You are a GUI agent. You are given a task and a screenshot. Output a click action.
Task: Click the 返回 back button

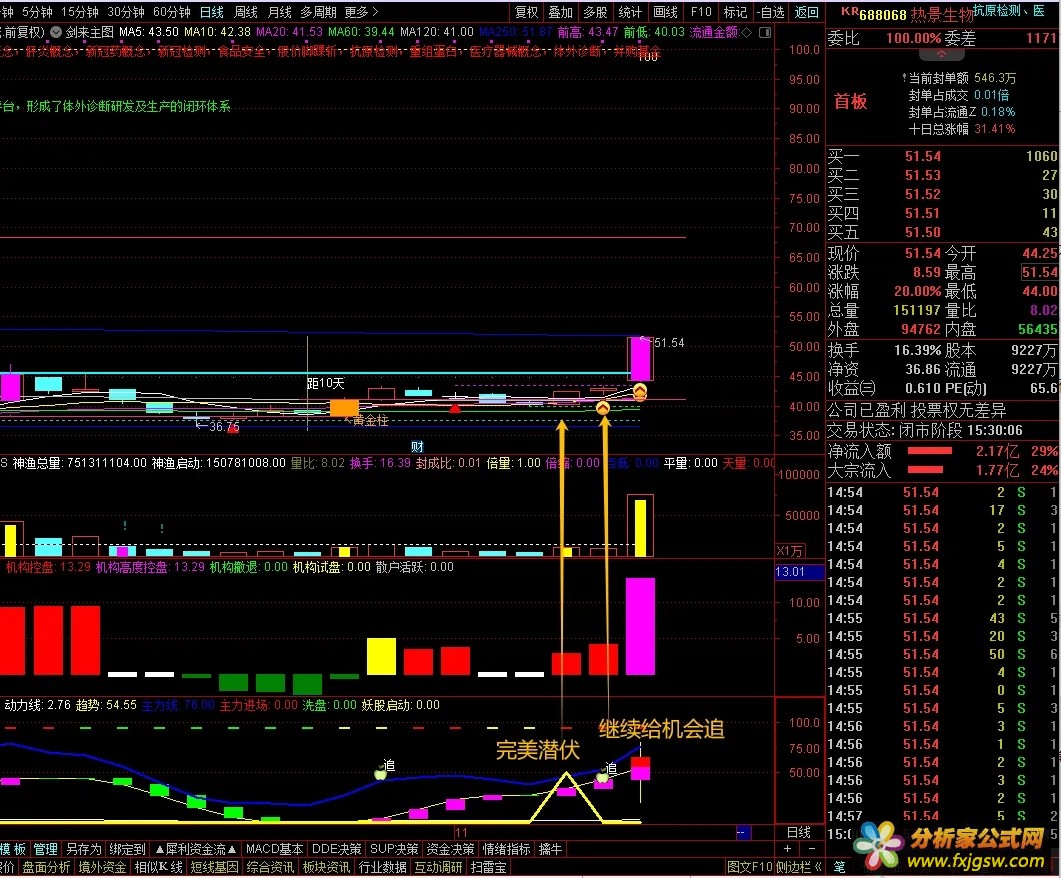[x=807, y=12]
